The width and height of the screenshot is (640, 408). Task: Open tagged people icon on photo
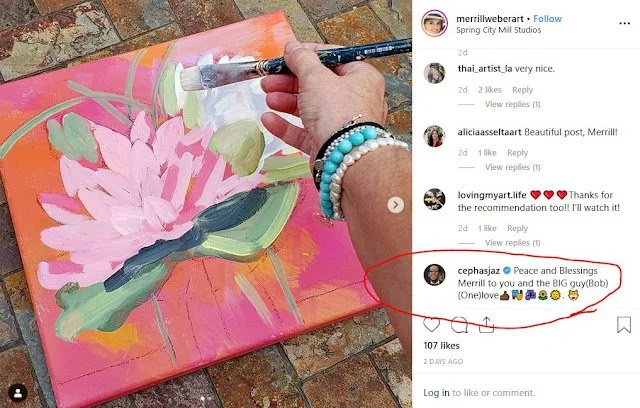[18, 393]
